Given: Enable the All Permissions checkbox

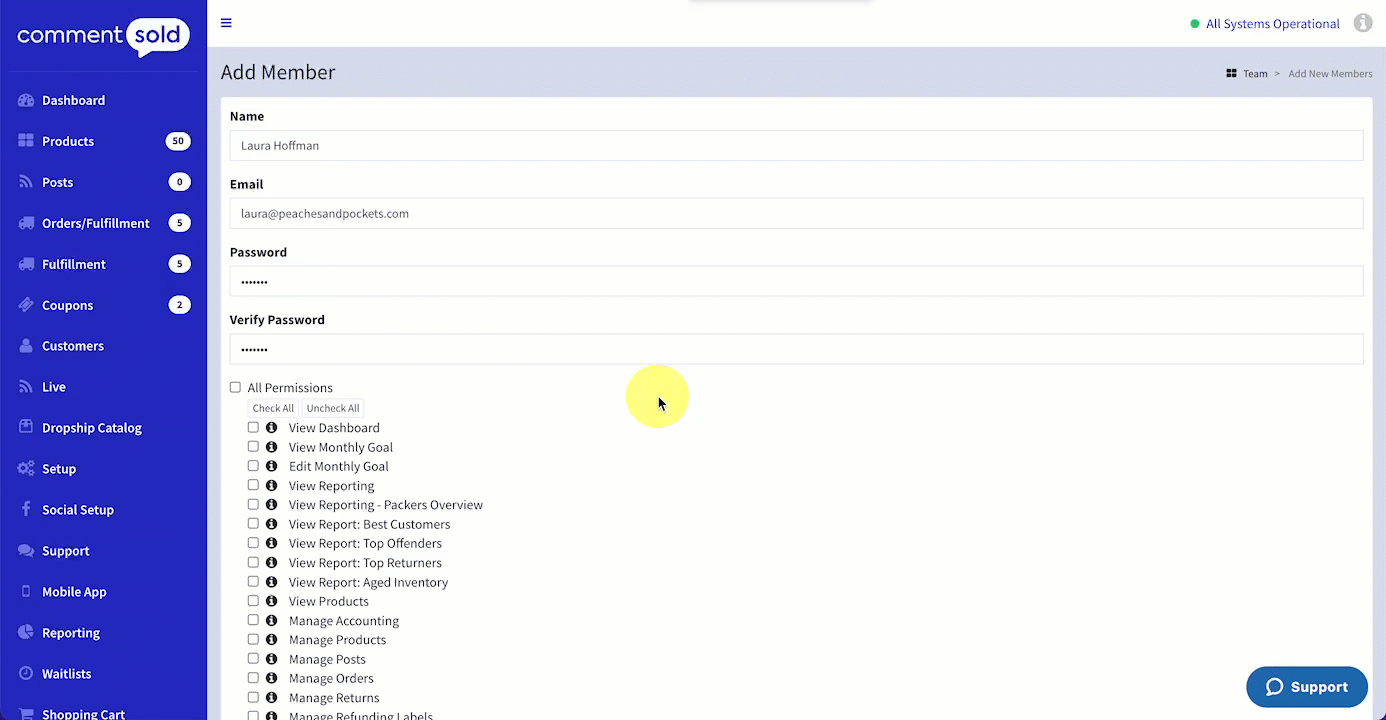Looking at the screenshot, I should [236, 388].
